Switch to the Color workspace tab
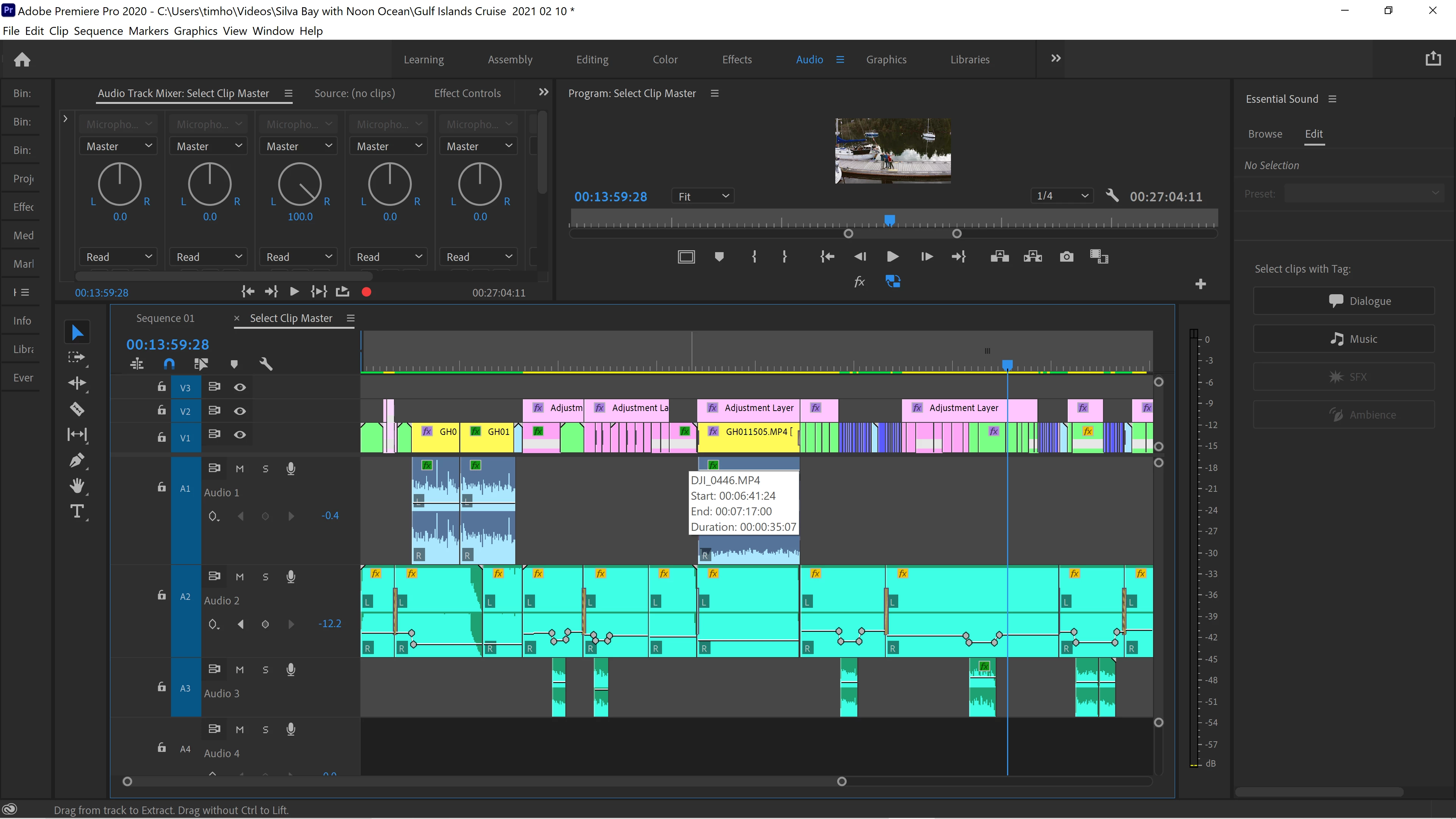The width and height of the screenshot is (1456, 819). point(665,60)
